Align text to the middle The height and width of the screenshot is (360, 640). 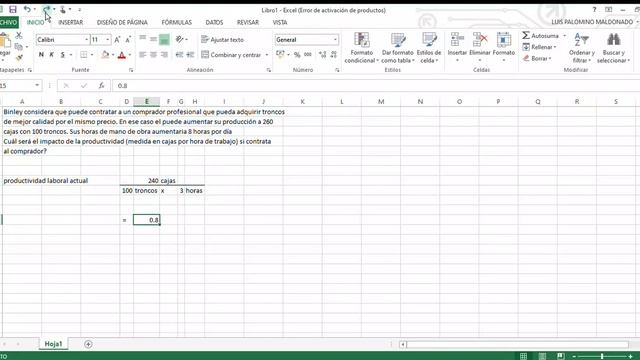click(153, 39)
